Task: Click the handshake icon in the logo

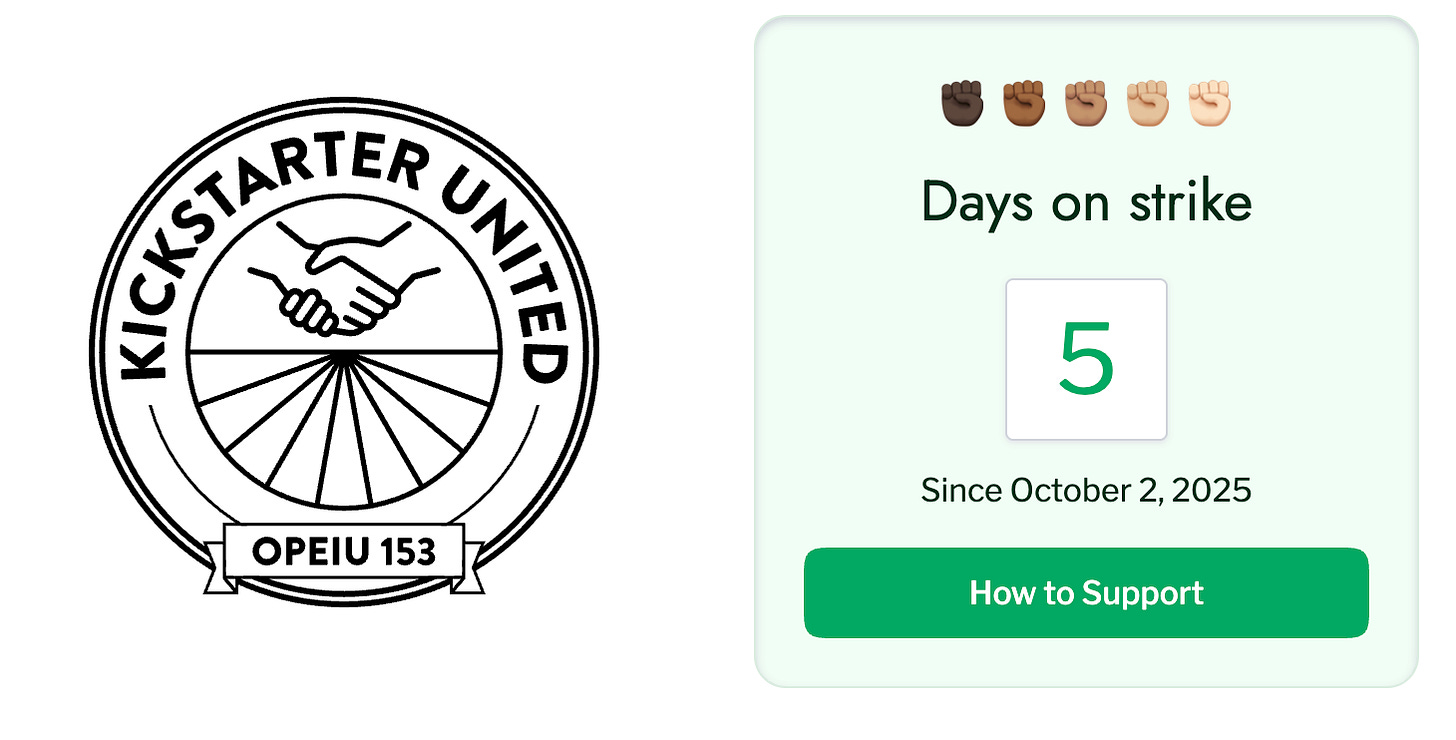Action: click(x=343, y=278)
